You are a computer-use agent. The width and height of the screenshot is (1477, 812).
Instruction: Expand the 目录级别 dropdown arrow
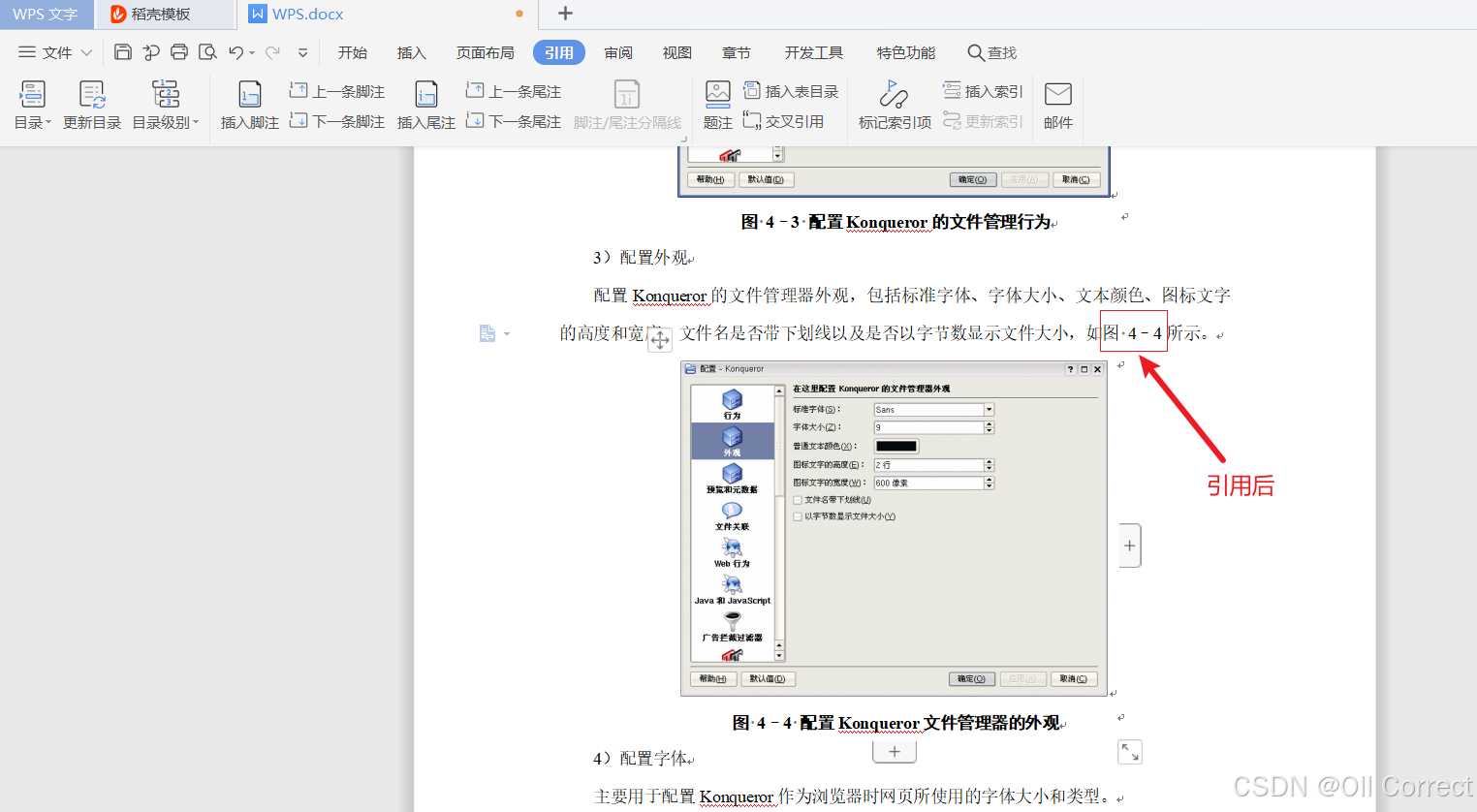196,122
